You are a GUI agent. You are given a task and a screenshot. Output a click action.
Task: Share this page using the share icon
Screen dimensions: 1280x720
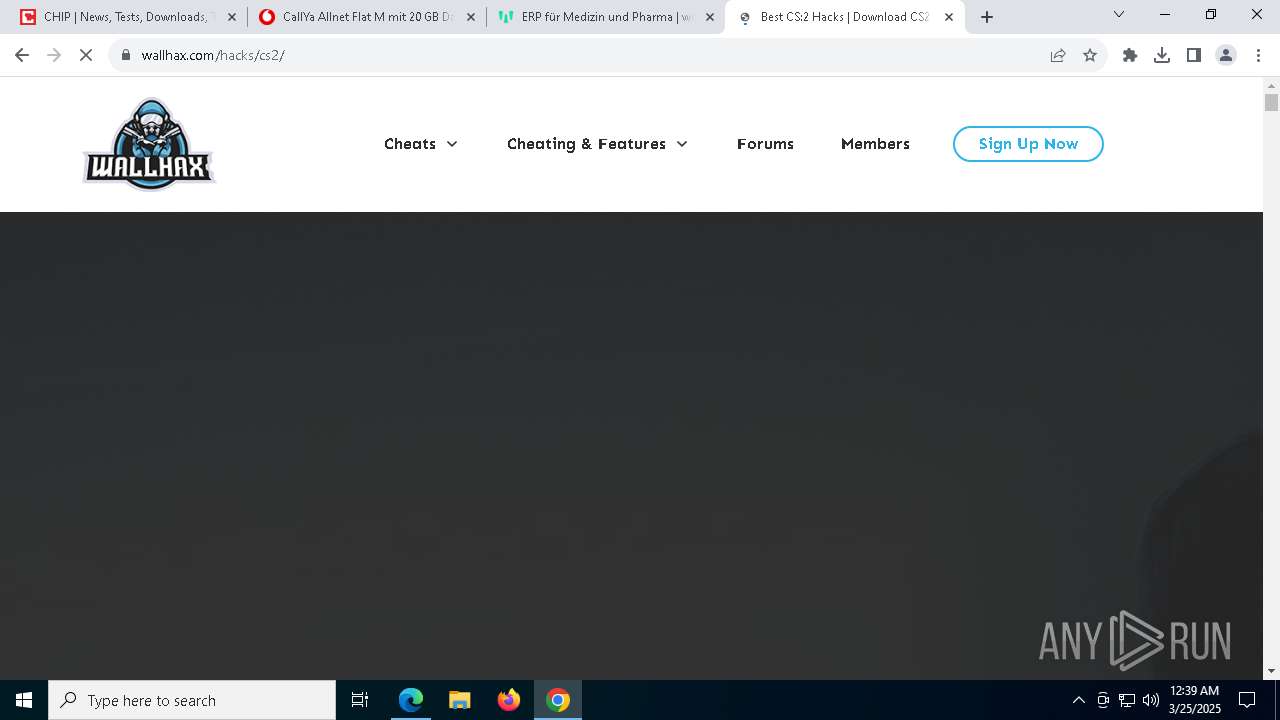click(x=1058, y=55)
